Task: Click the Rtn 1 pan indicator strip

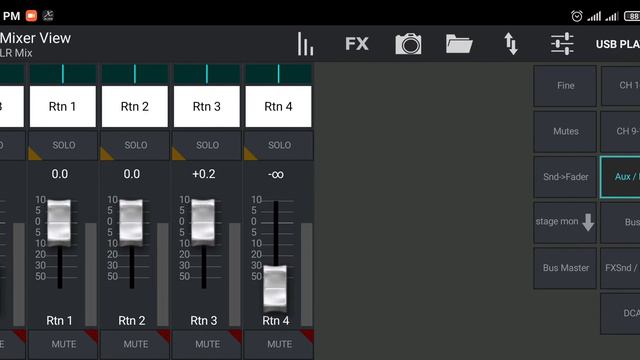Action: coord(63,74)
